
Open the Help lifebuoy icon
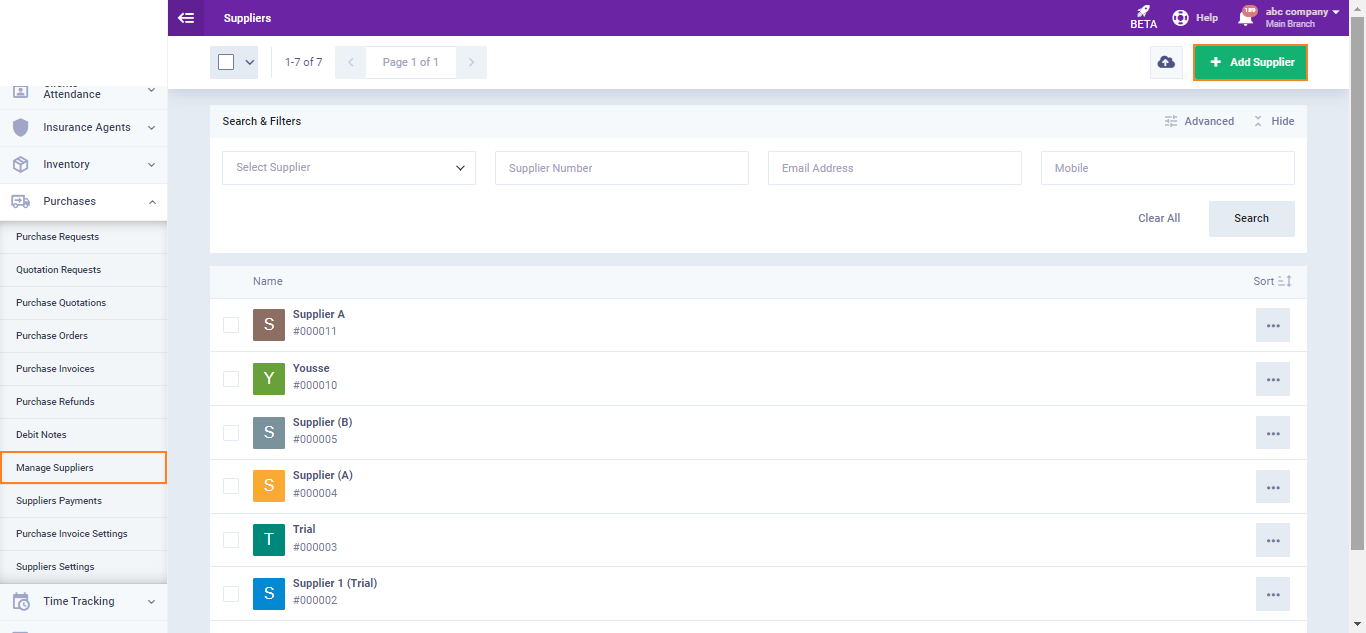(1180, 18)
